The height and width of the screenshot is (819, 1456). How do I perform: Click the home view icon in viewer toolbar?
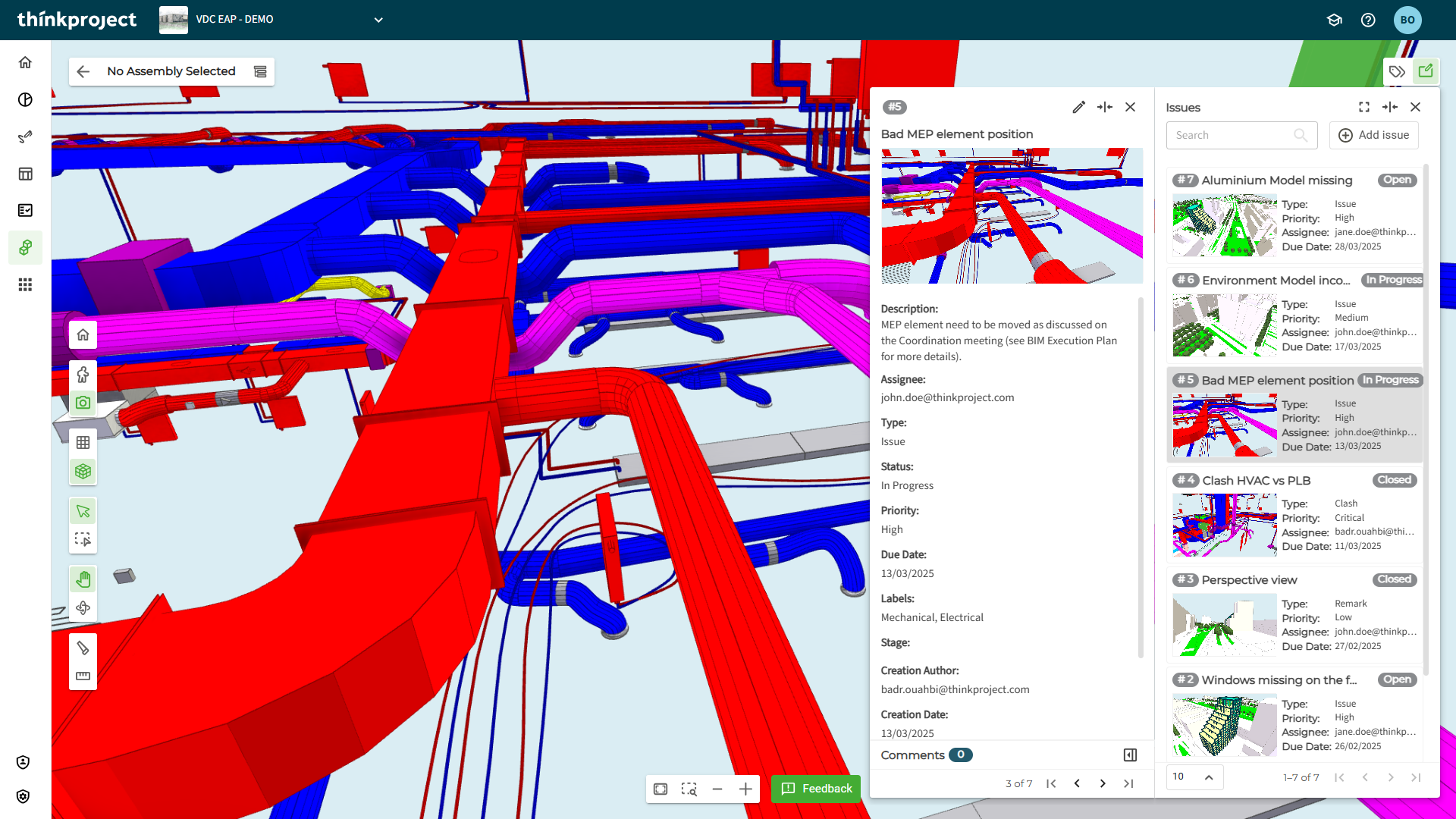pos(83,334)
